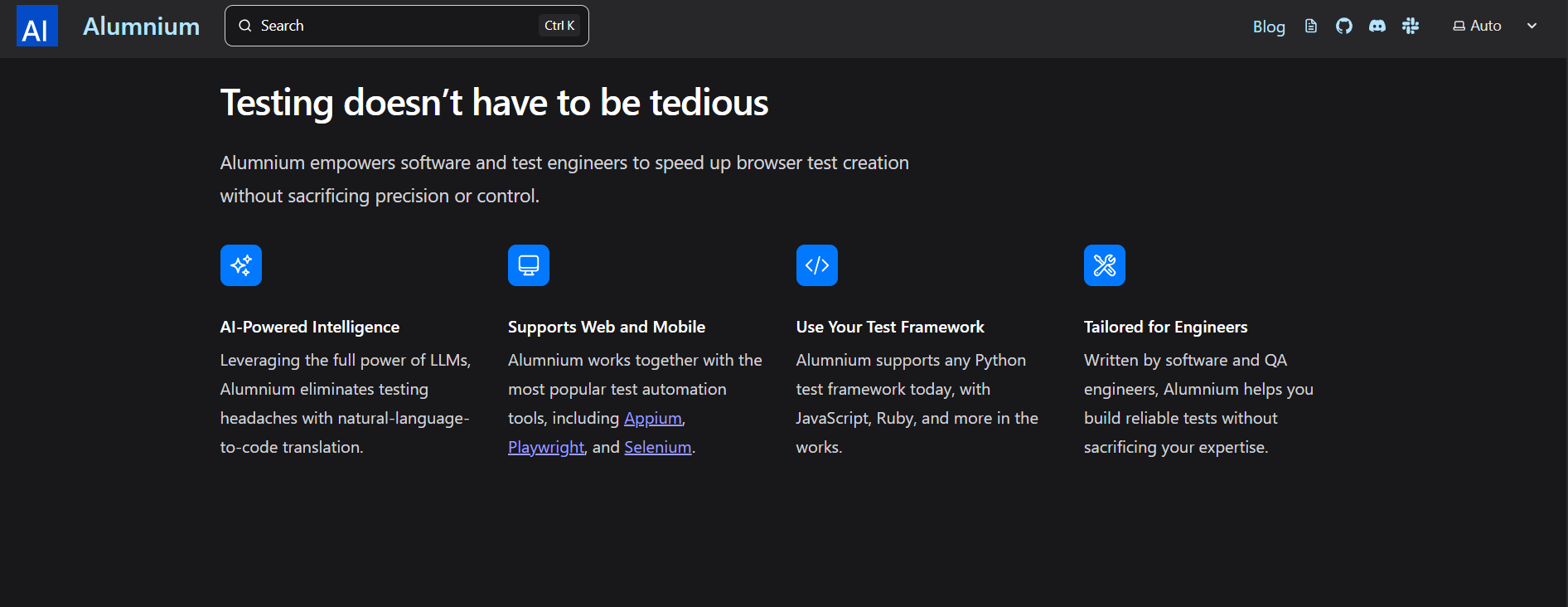Viewport: 1568px width, 607px height.
Task: Open the Playwright link
Action: [x=546, y=447]
